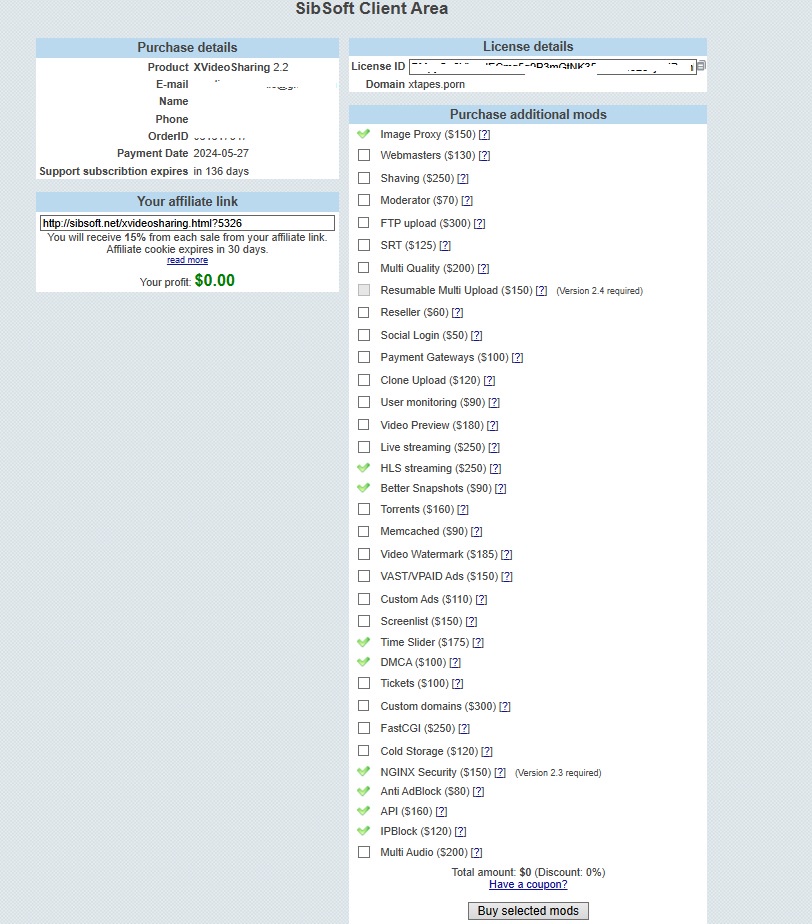
Task: Click the $0.00 profit amount
Action: pos(214,280)
